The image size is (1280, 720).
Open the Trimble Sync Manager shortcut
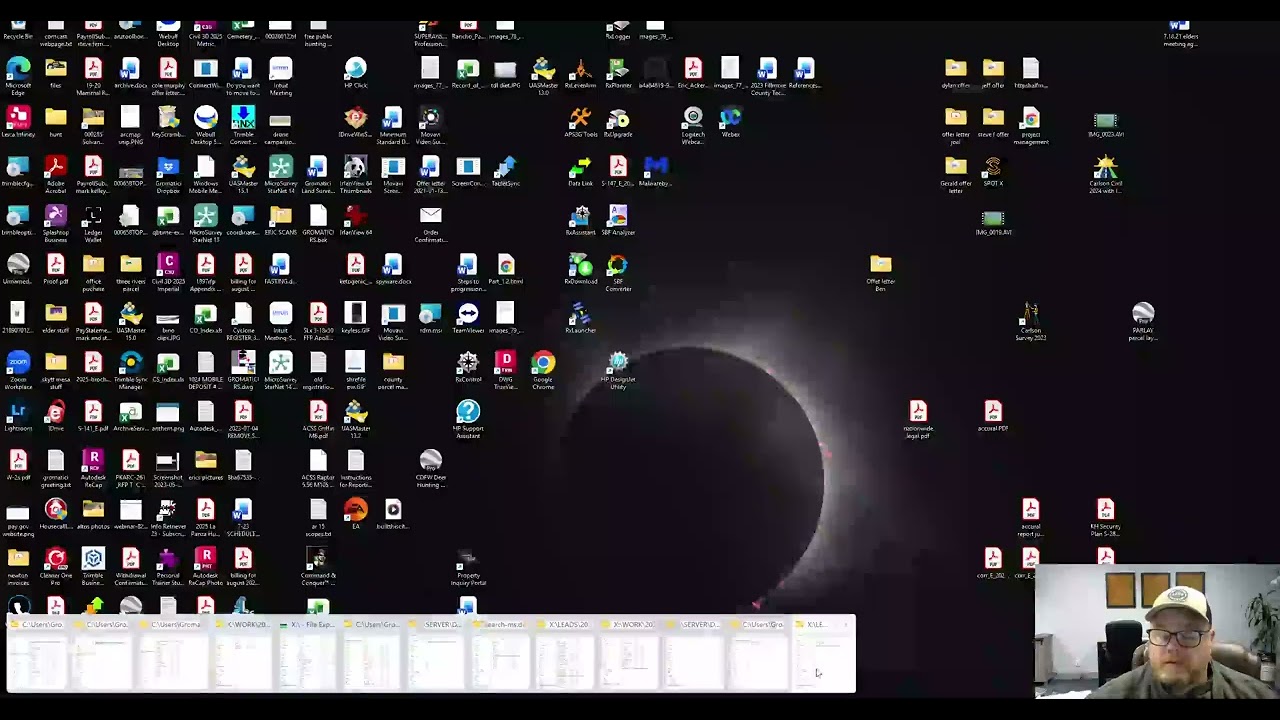pyautogui.click(x=130, y=364)
